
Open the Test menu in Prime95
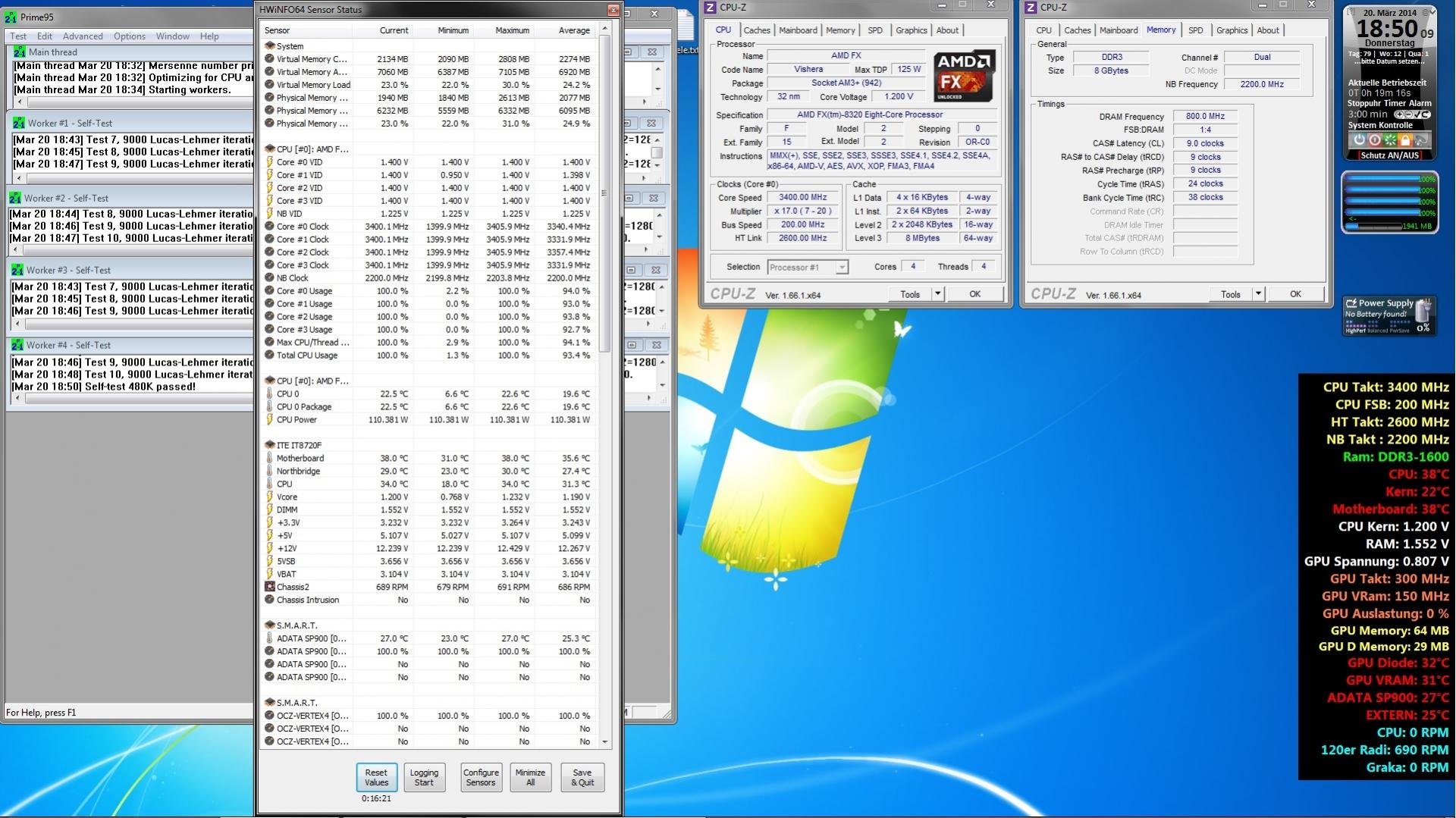coord(18,36)
